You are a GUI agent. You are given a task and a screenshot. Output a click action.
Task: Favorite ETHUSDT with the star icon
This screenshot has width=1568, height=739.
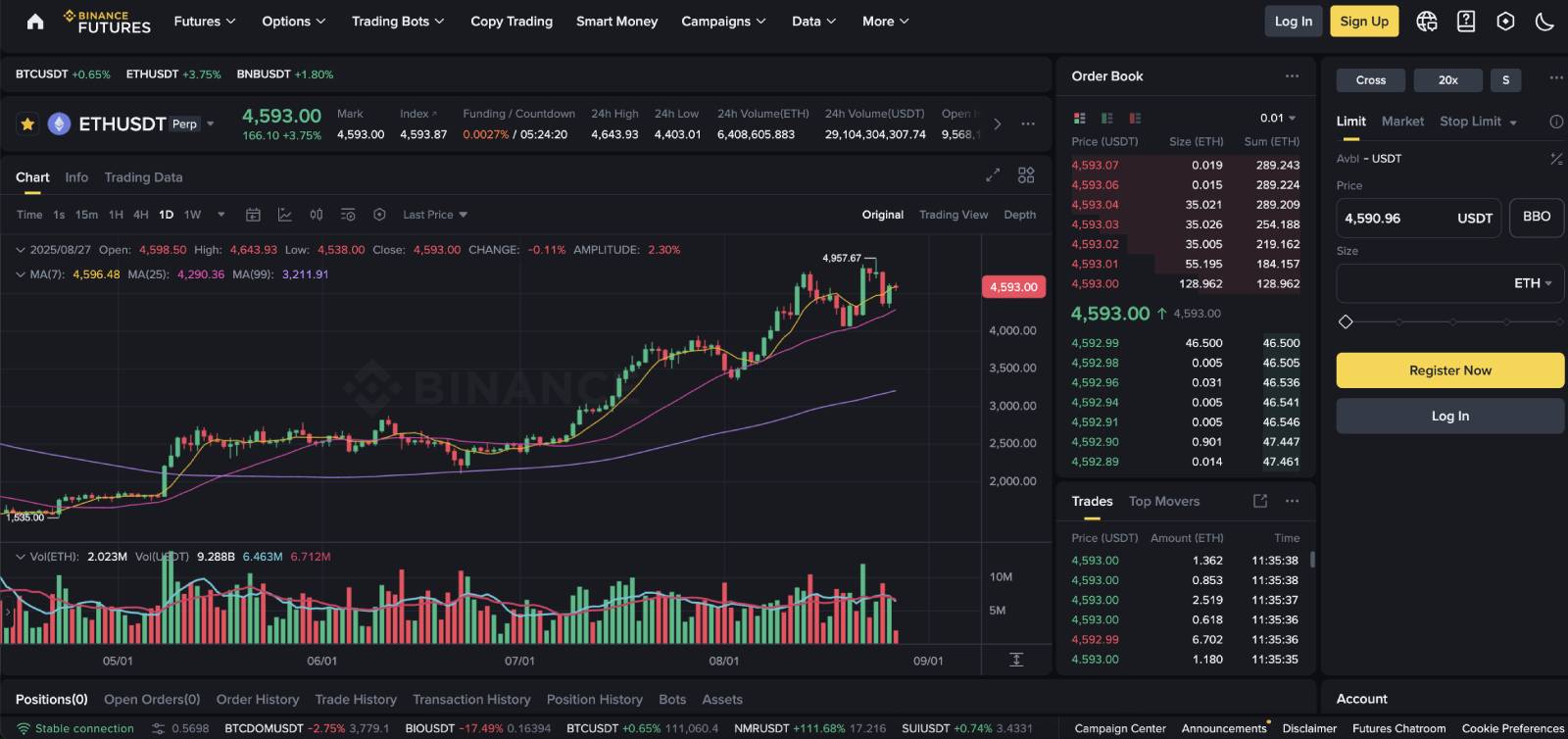pyautogui.click(x=27, y=124)
